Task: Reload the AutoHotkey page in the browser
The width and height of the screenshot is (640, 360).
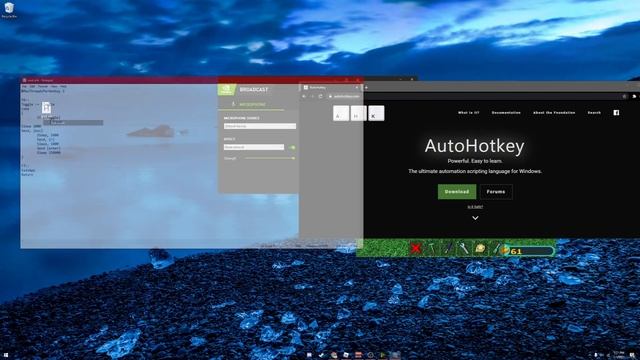Action: click(x=320, y=96)
